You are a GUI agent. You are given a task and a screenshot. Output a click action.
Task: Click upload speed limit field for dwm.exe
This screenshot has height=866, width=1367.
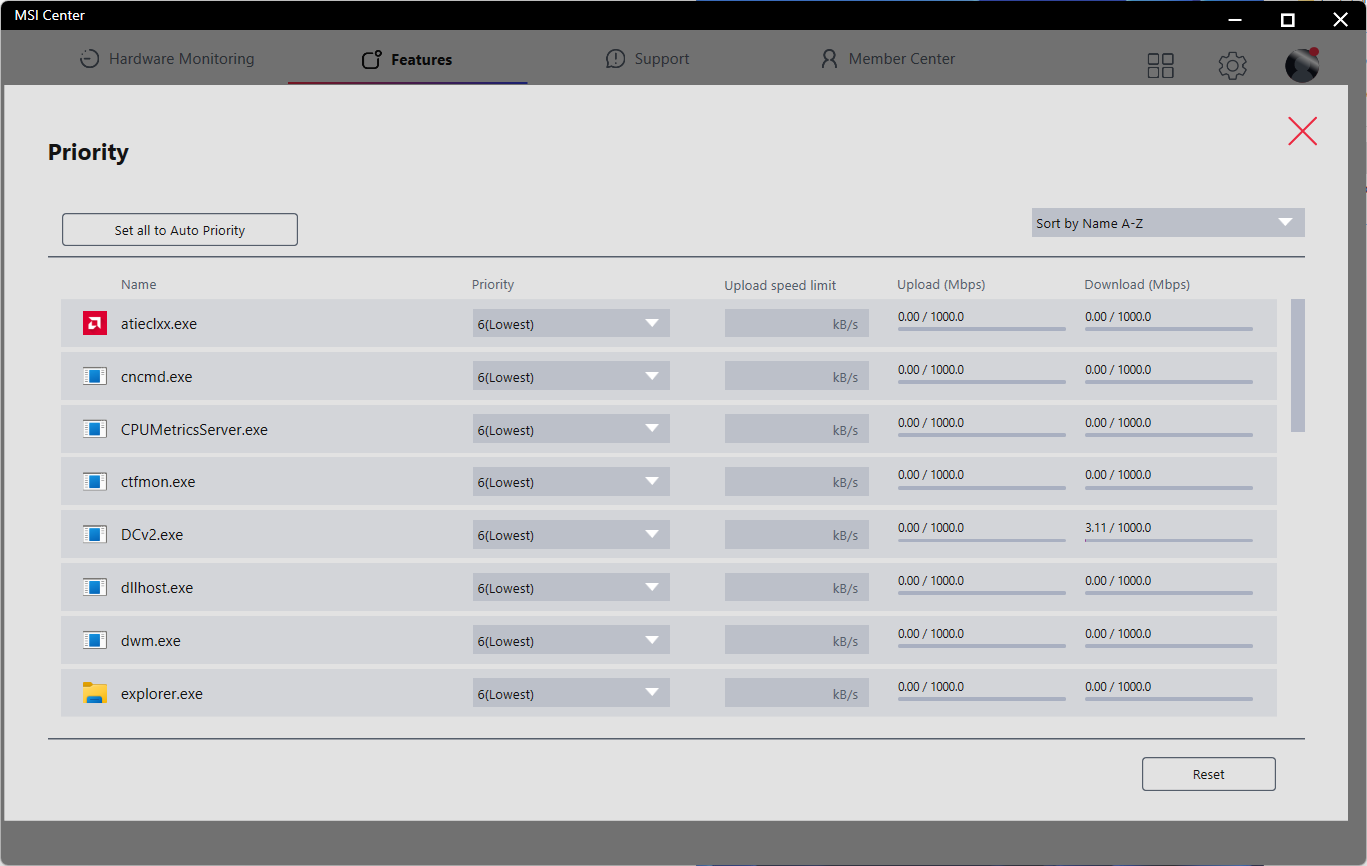pos(797,641)
